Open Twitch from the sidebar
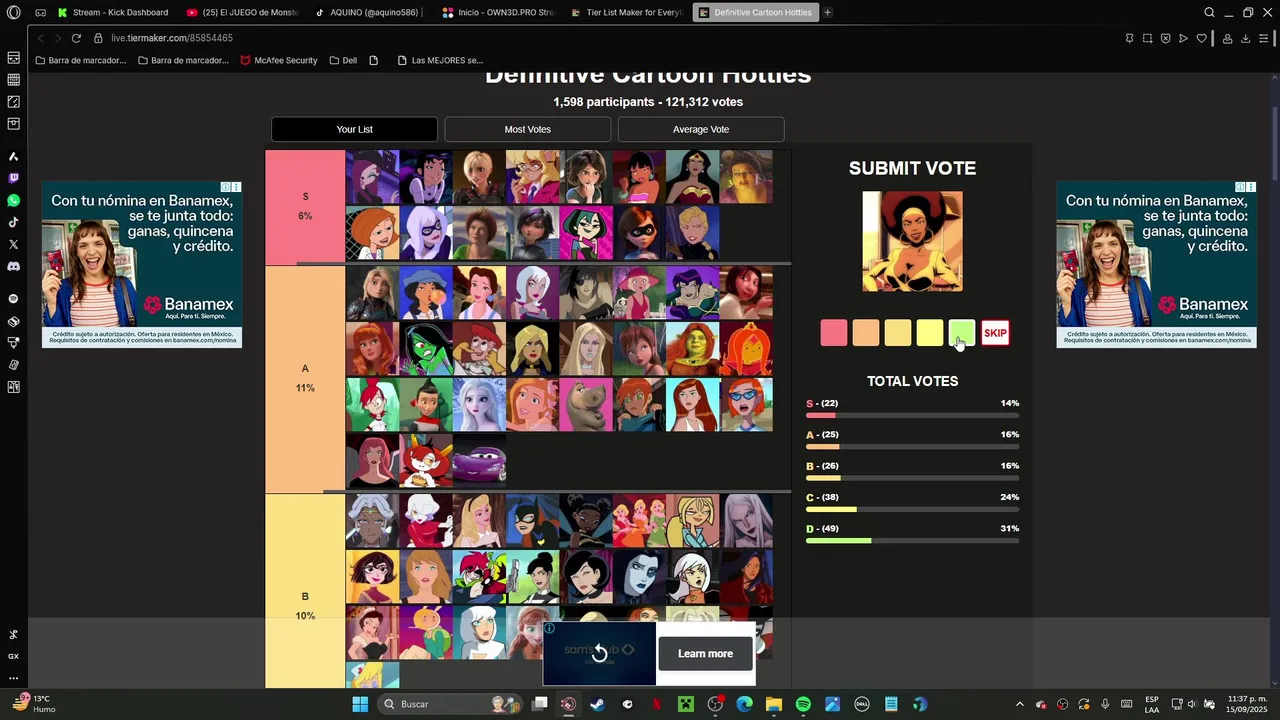1280x720 pixels. [x=13, y=178]
